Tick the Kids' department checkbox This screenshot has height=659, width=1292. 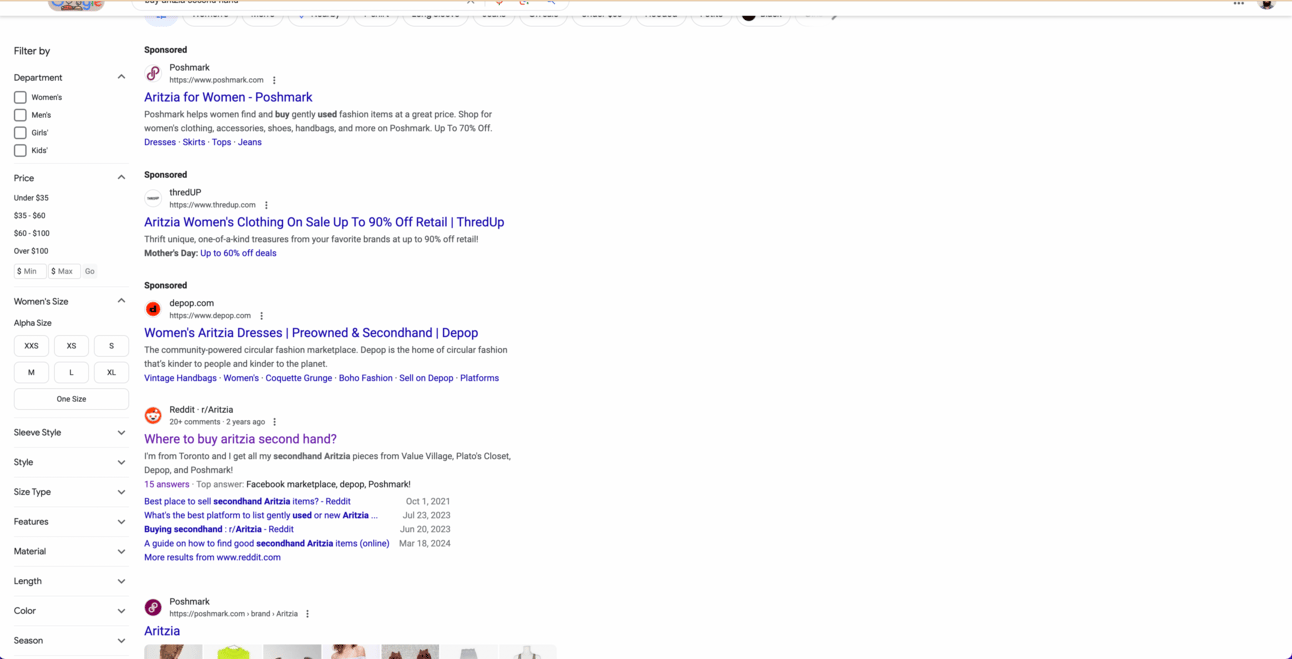tap(20, 150)
